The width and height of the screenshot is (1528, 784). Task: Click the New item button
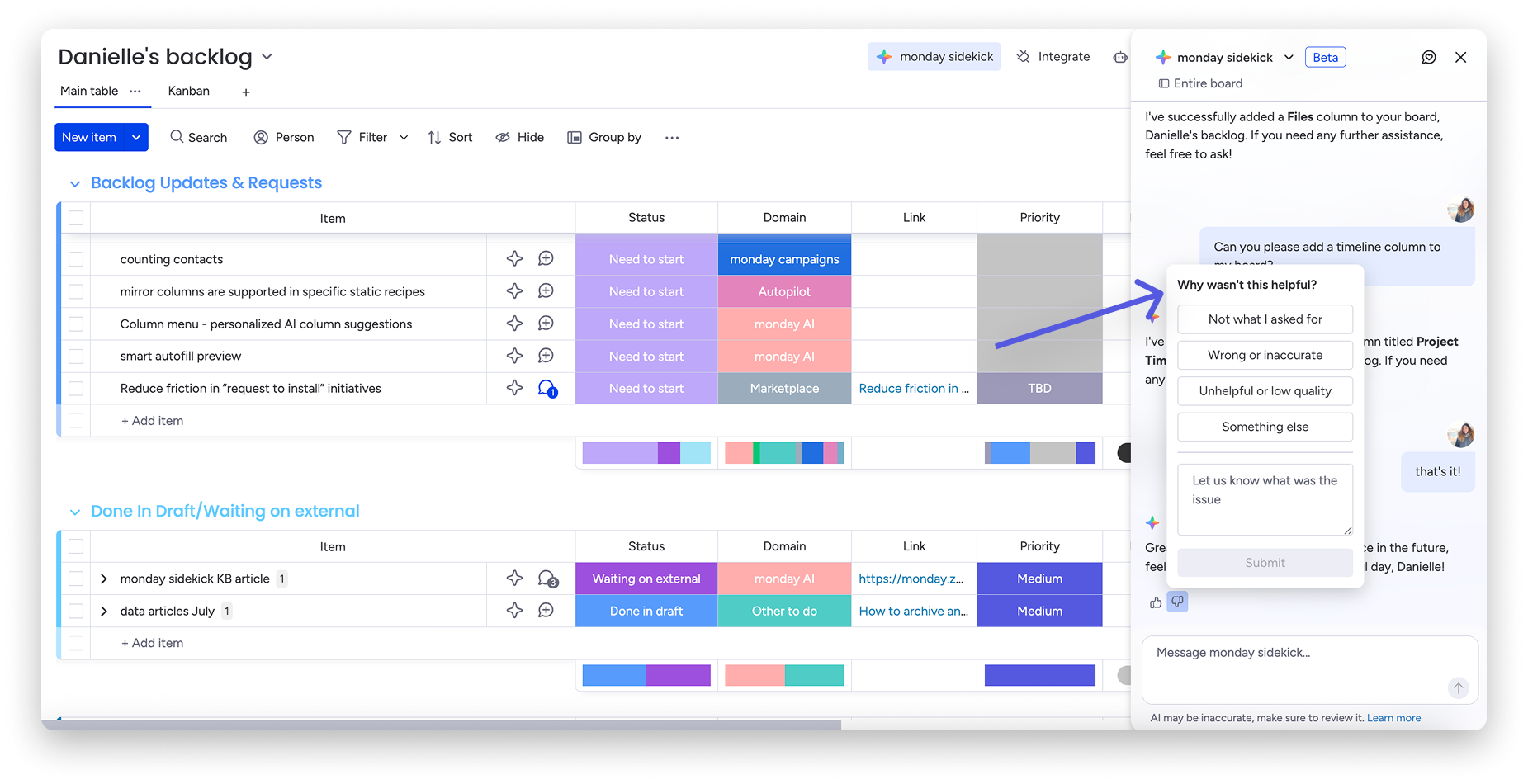(89, 137)
